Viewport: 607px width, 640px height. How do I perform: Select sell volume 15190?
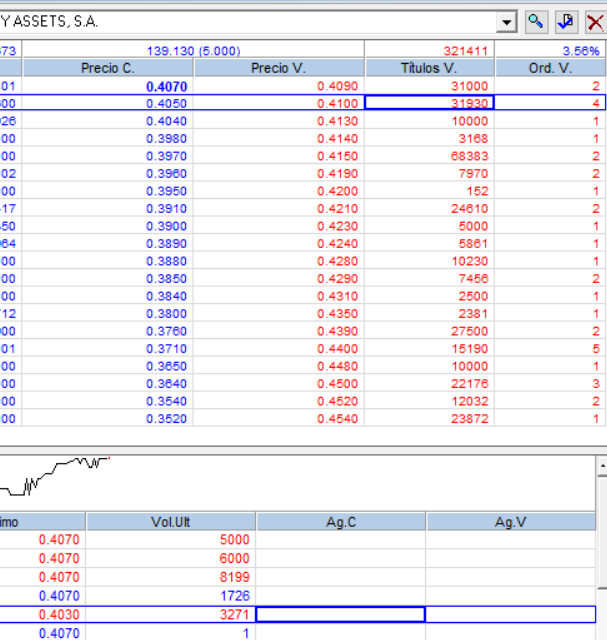click(x=469, y=349)
